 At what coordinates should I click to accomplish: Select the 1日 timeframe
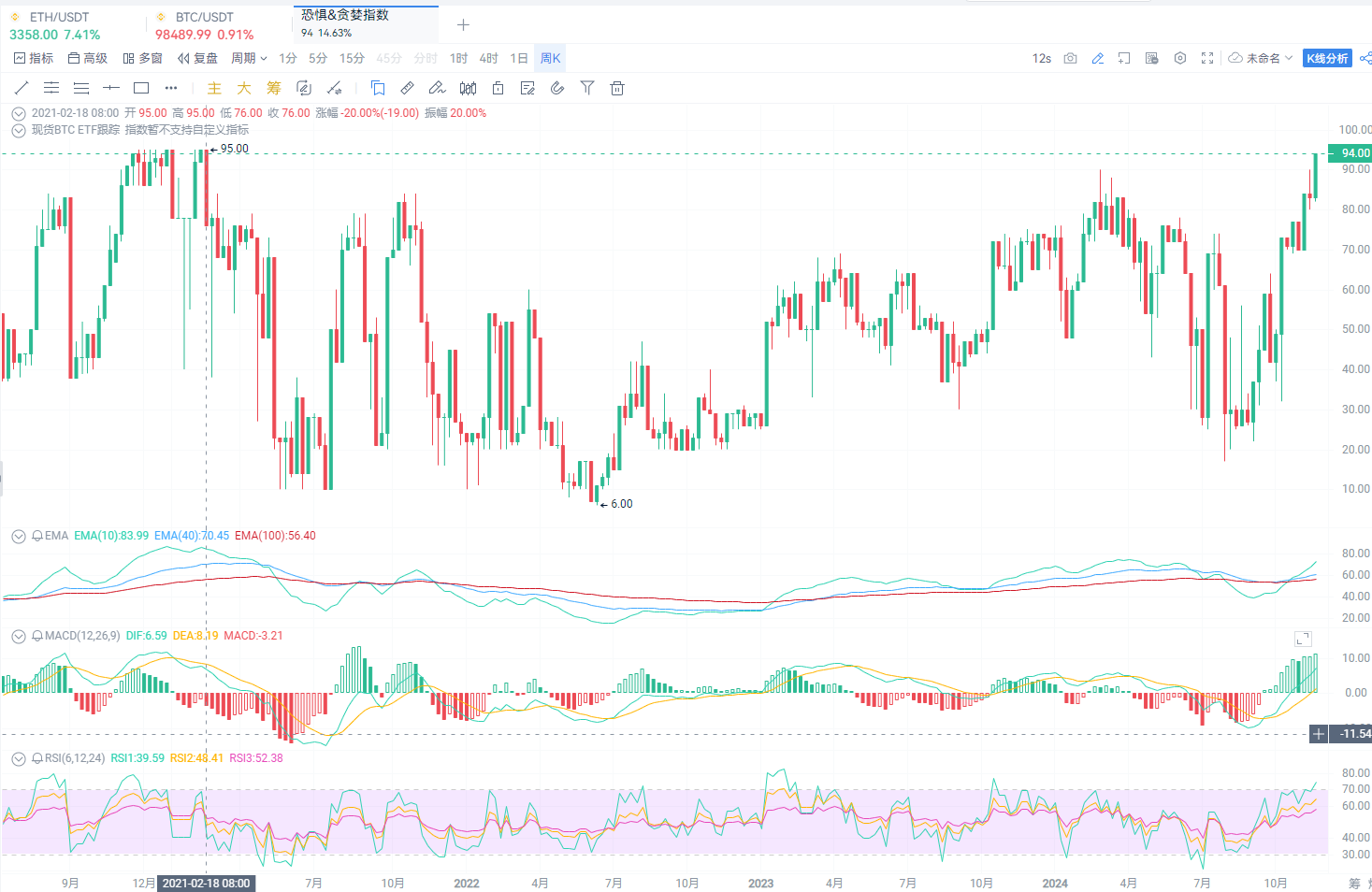click(519, 58)
